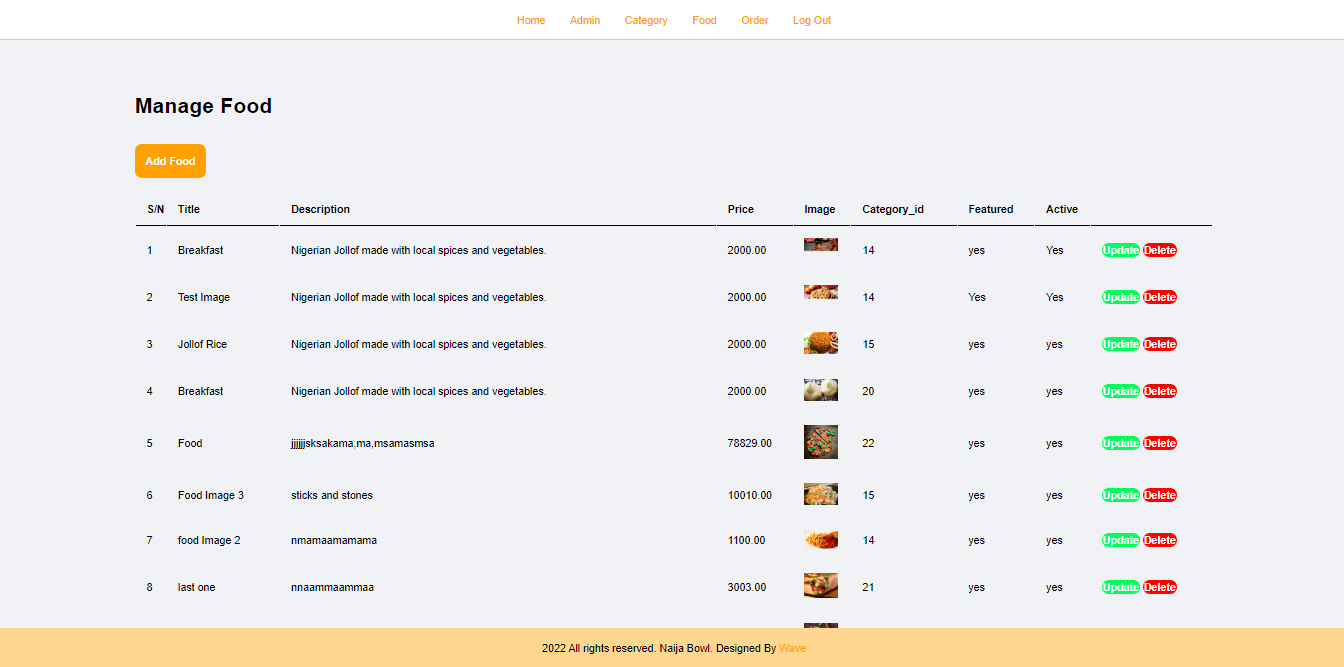
Task: Click the thumbnail for item 5 Food
Action: (x=821, y=442)
